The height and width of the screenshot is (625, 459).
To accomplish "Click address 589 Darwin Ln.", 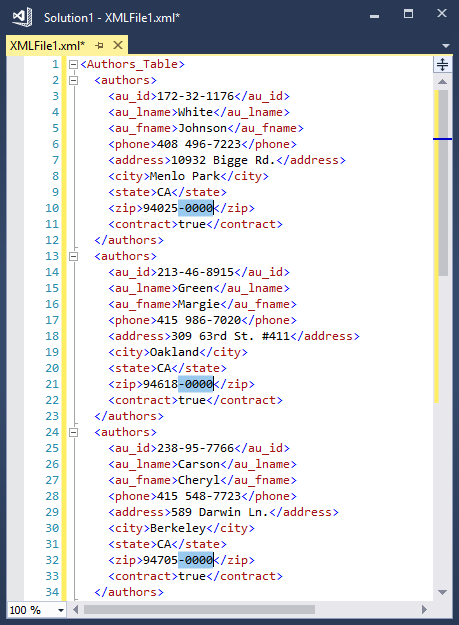I will tap(220, 512).
